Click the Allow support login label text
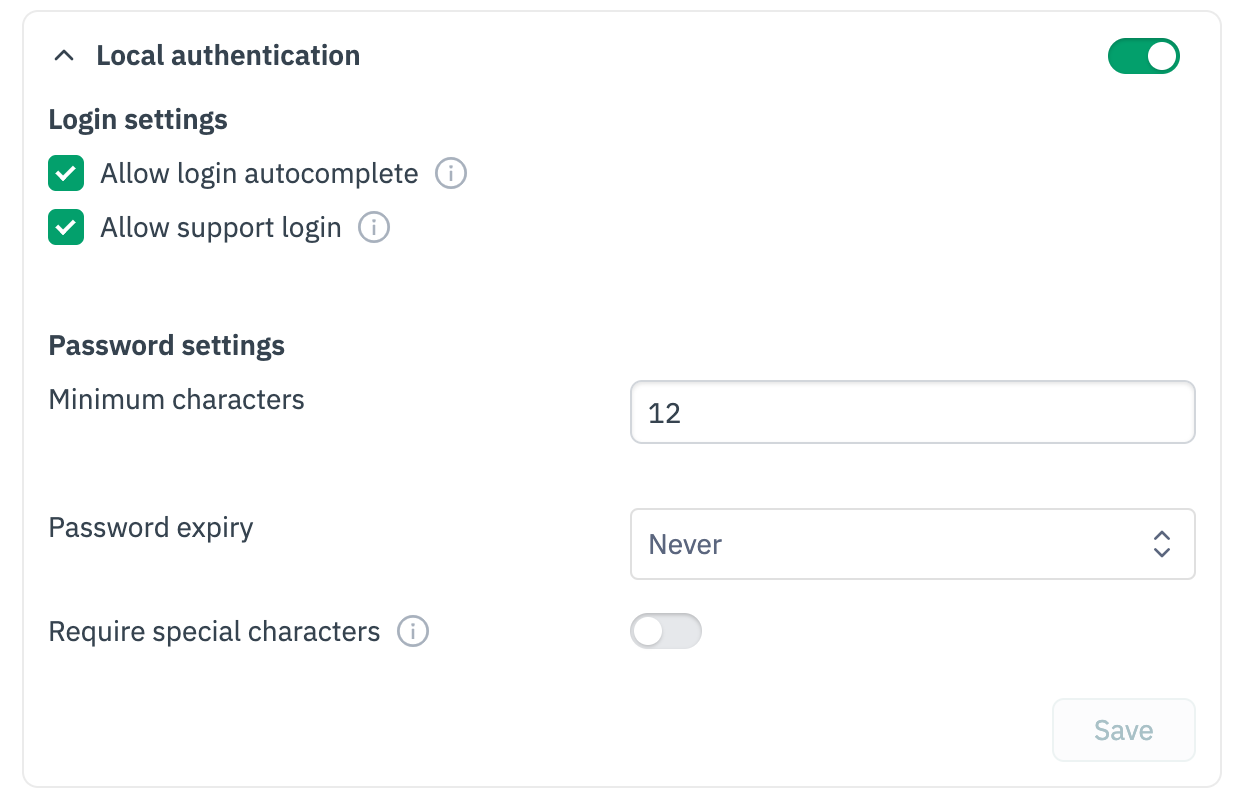Screen dimensions: 1238x798 coord(221,228)
